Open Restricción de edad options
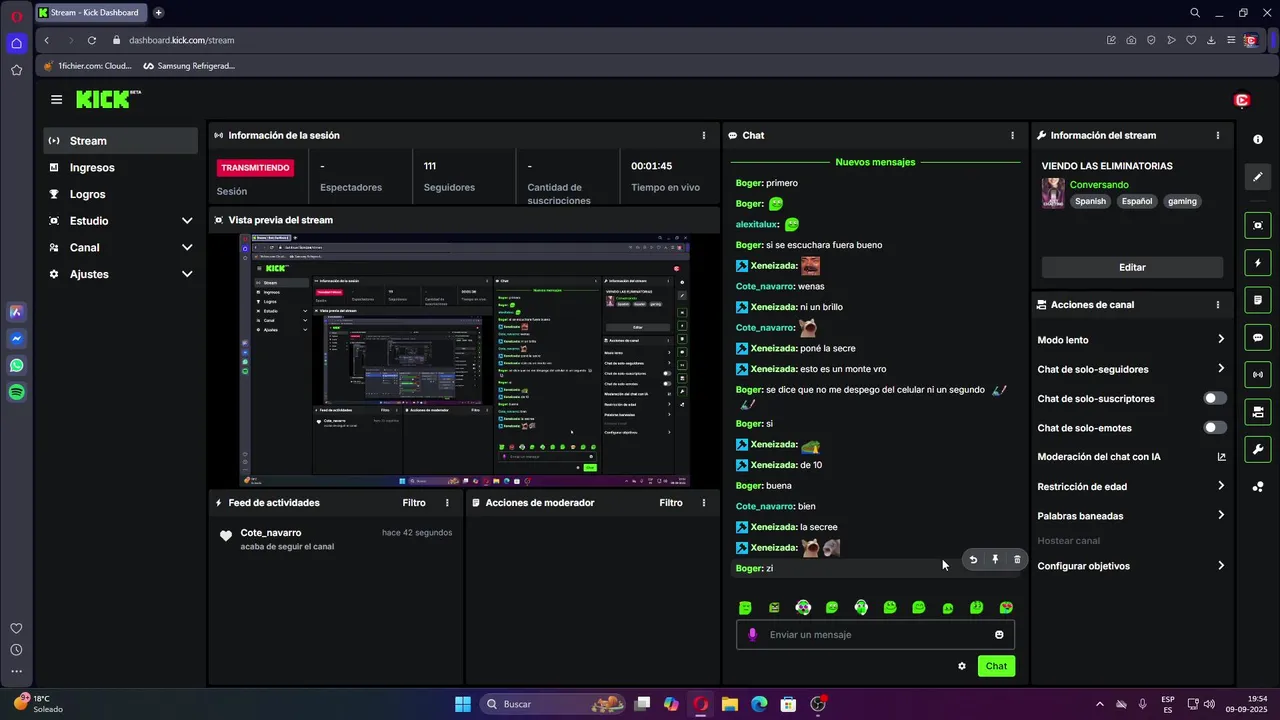Screen dimensions: 1280x720 click(x=1131, y=486)
